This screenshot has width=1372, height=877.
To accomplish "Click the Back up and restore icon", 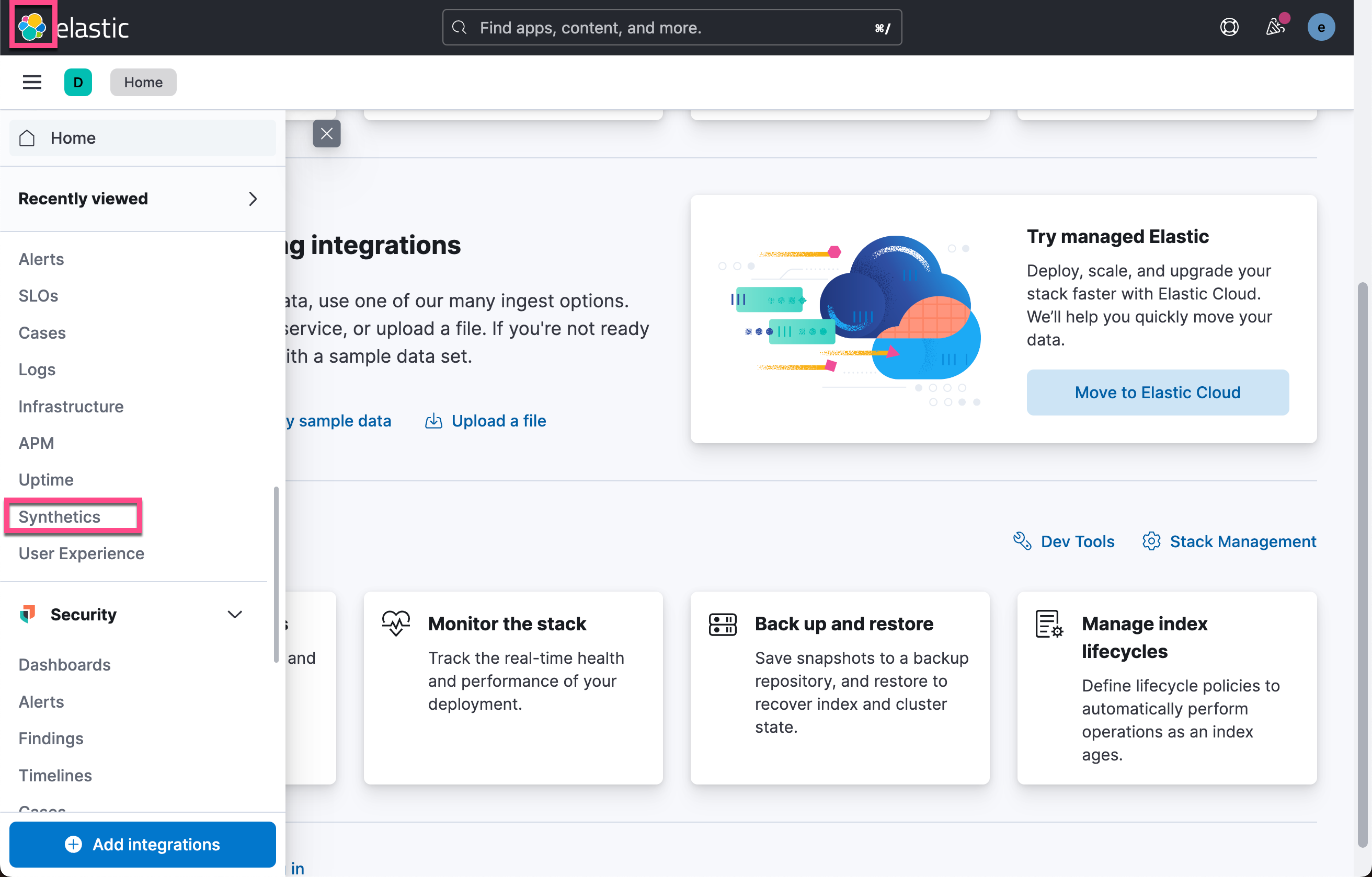I will (x=723, y=624).
